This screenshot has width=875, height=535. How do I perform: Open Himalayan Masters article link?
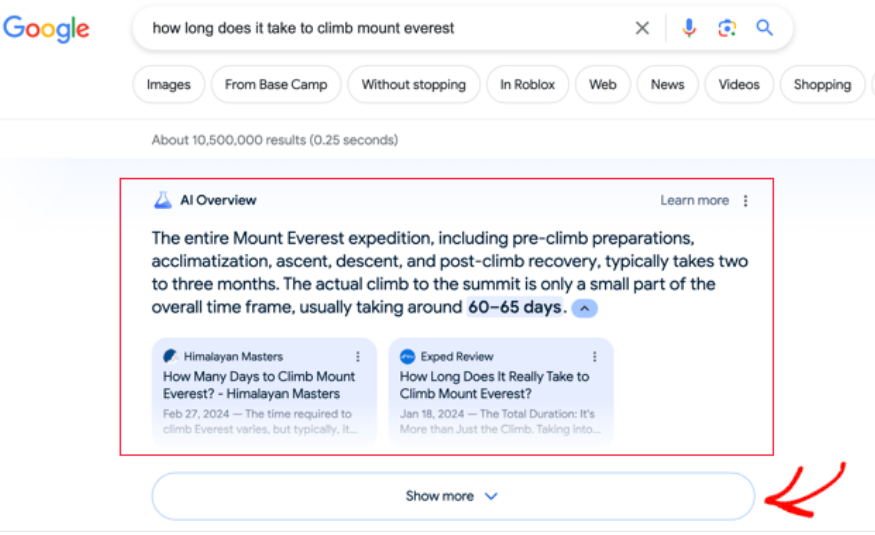pos(259,385)
